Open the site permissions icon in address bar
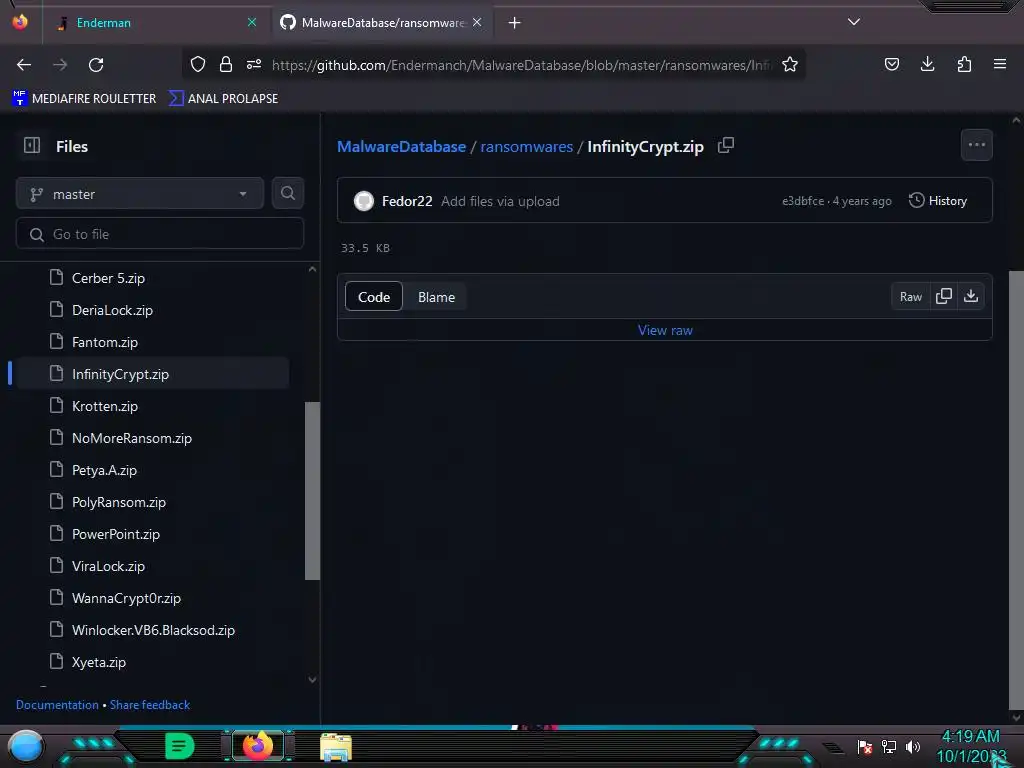 click(254, 64)
